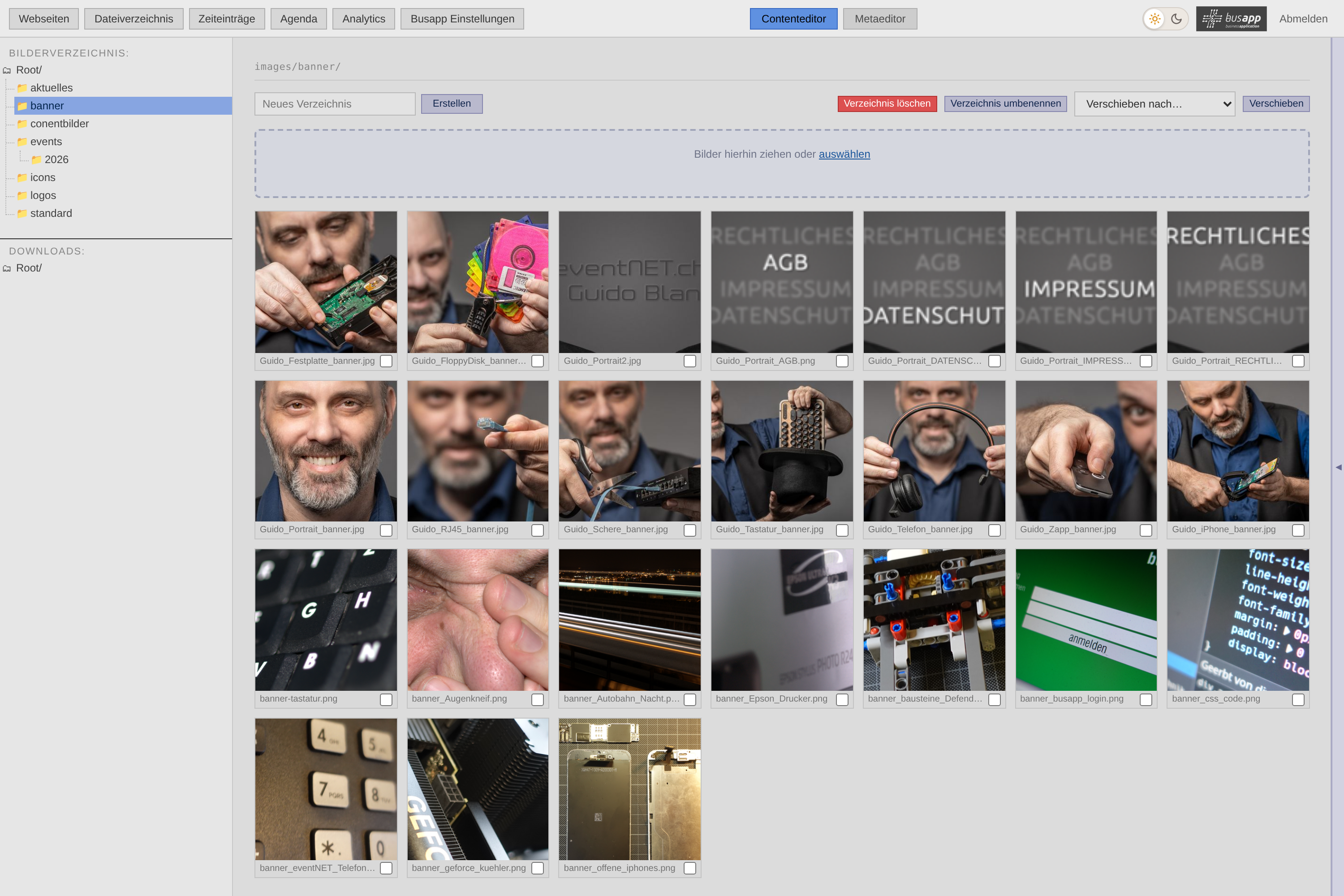The image size is (1344, 896).
Task: Click Root icon under Downloads
Action: [x=7, y=268]
